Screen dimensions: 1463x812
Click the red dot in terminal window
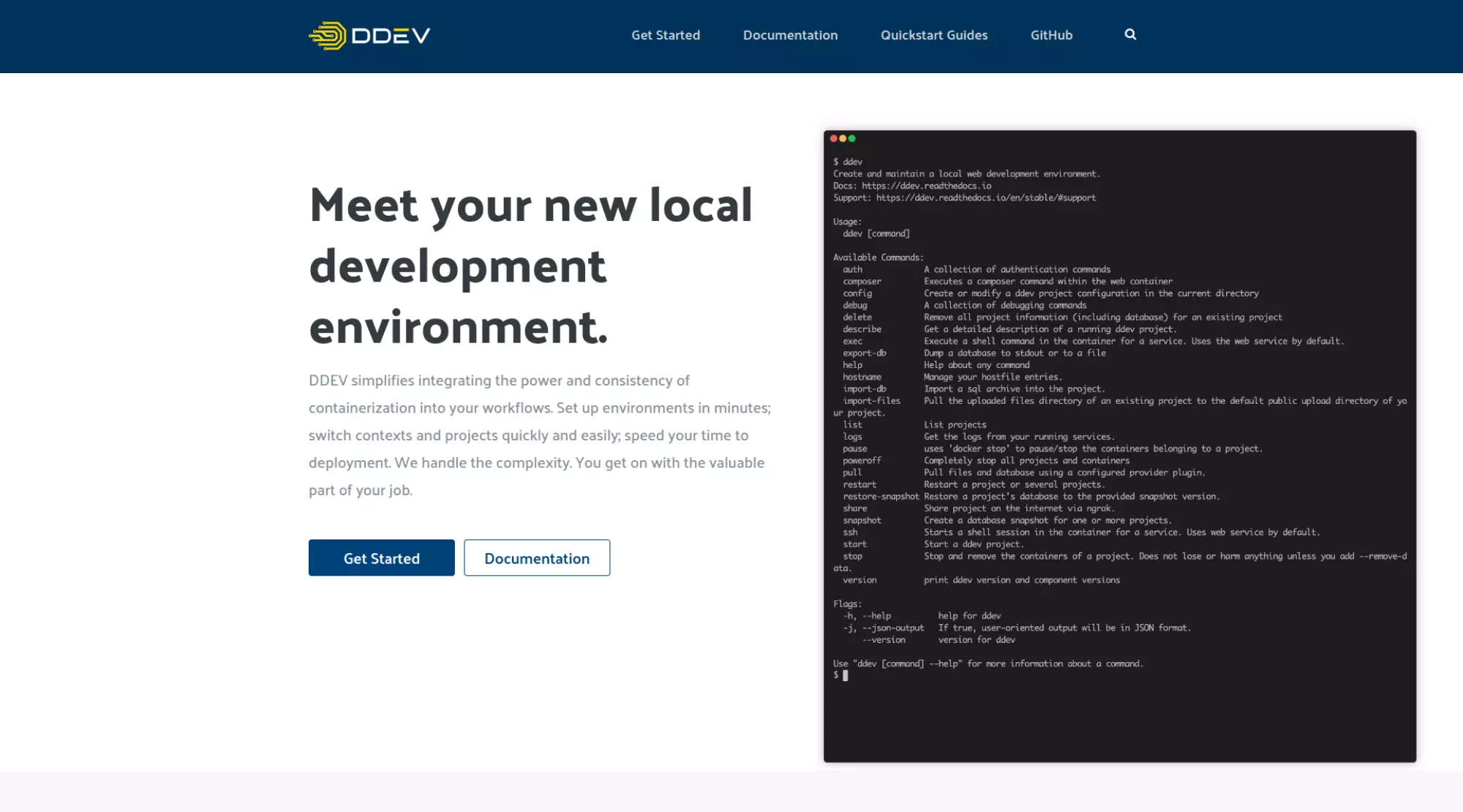click(833, 138)
